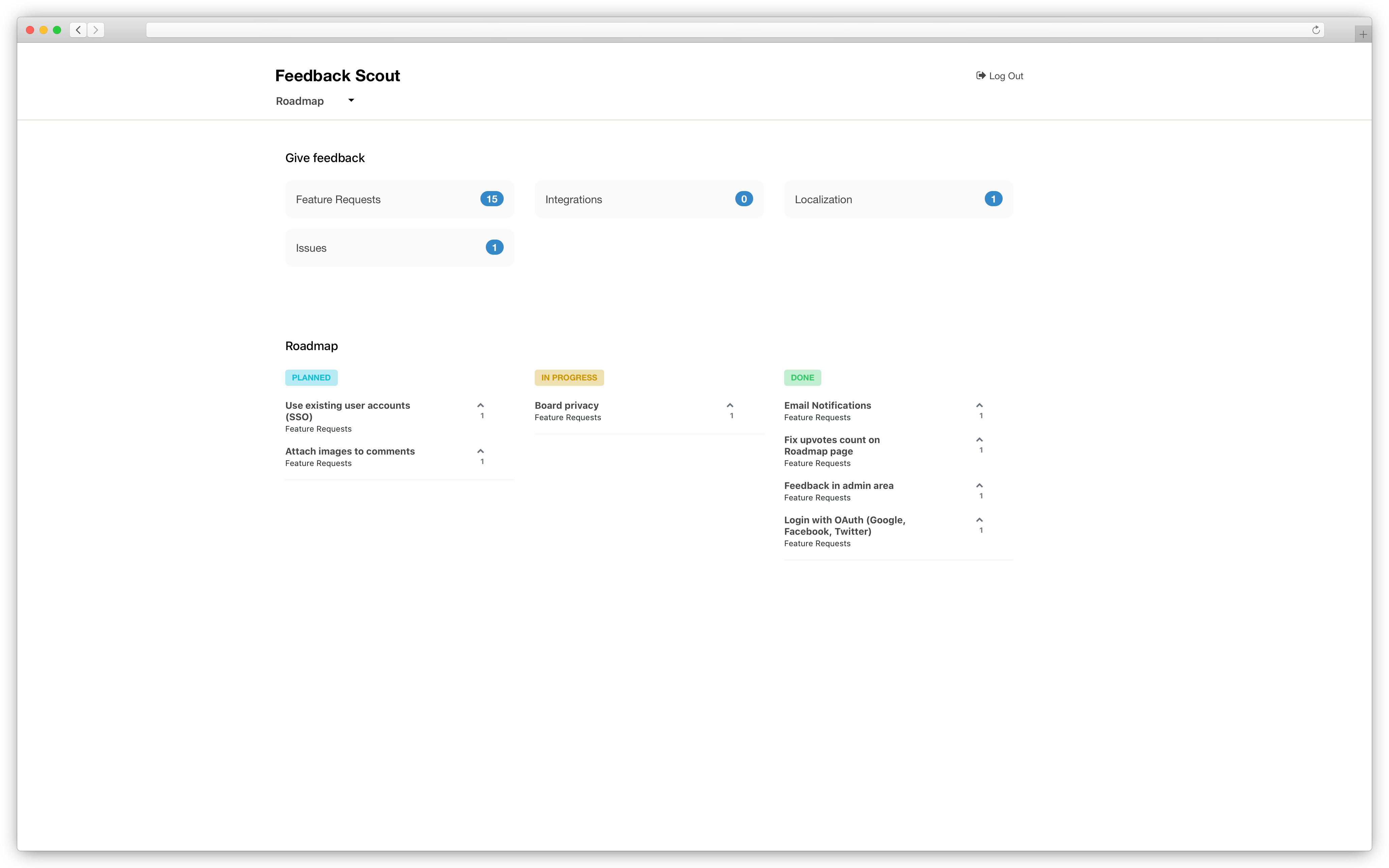
Task: Open the Integrations feedback board
Action: point(648,199)
